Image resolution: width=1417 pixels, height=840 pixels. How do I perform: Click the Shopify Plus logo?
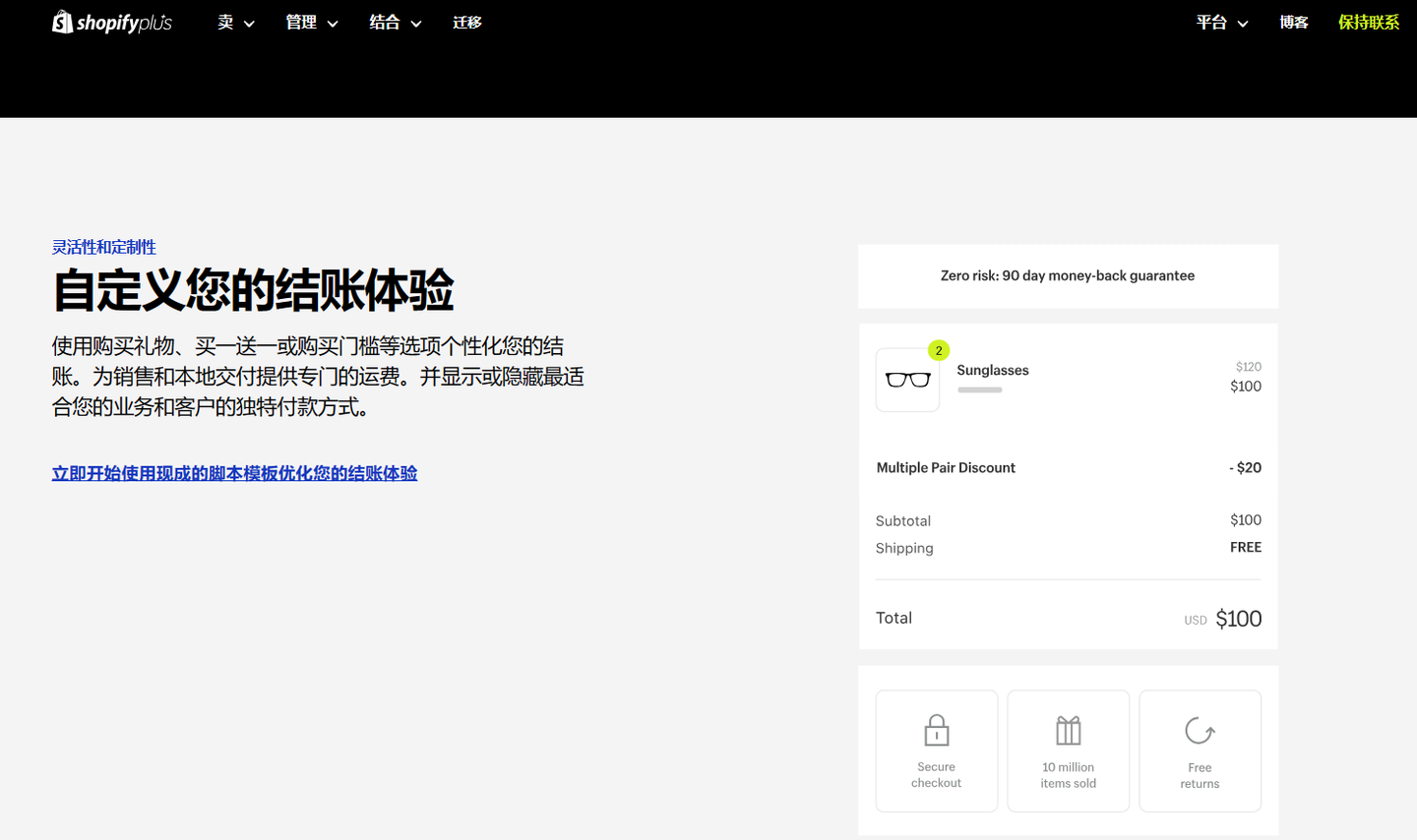111,22
